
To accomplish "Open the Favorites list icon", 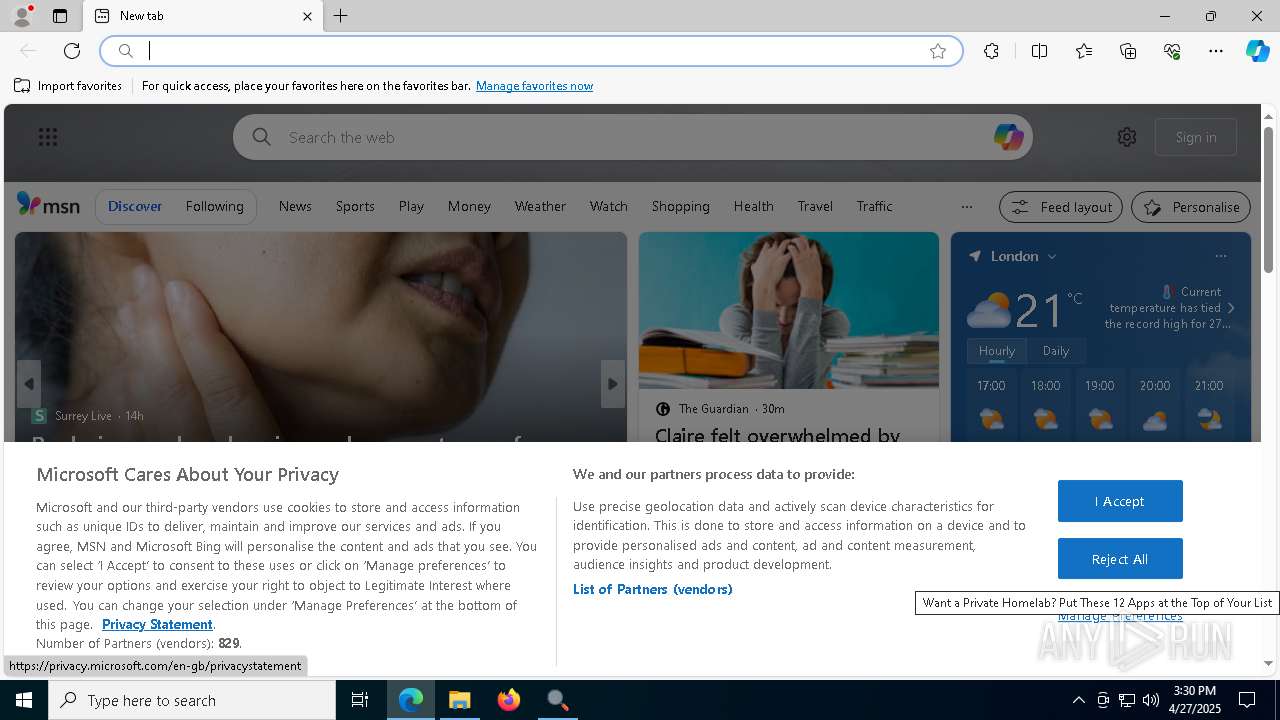I will coord(1084,51).
